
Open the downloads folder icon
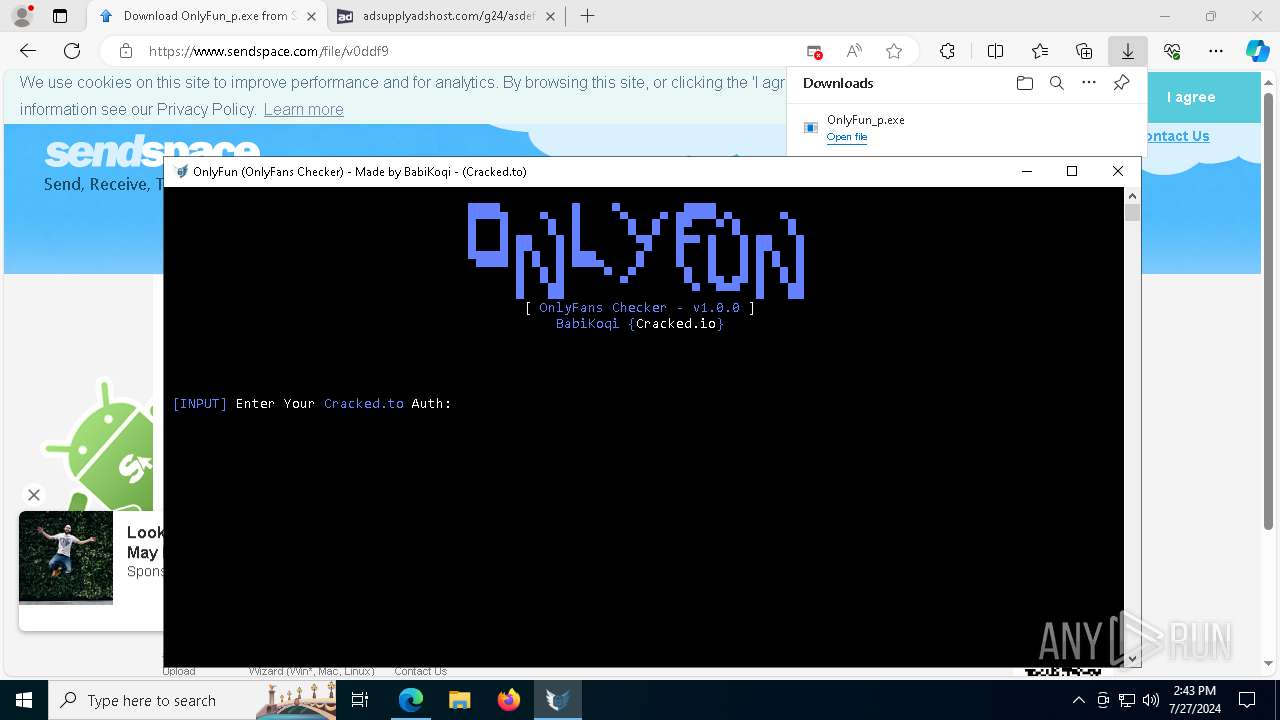(x=1024, y=83)
